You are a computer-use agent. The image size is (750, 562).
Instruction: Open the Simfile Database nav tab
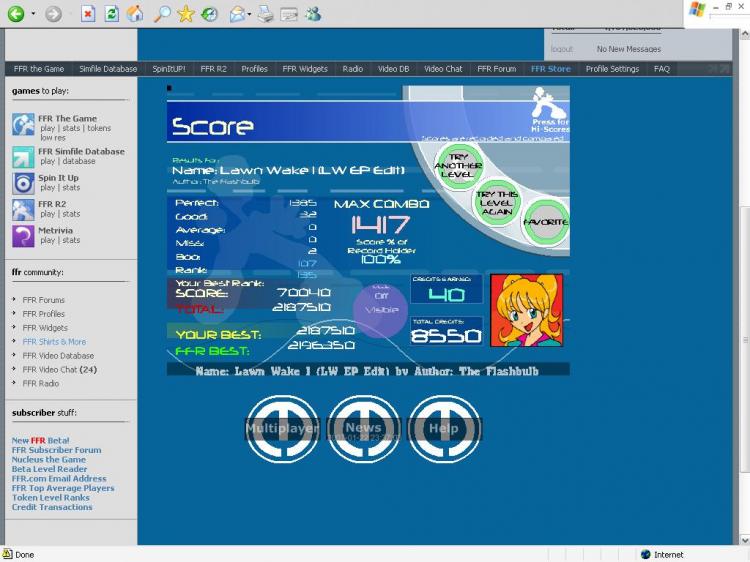[x=108, y=69]
